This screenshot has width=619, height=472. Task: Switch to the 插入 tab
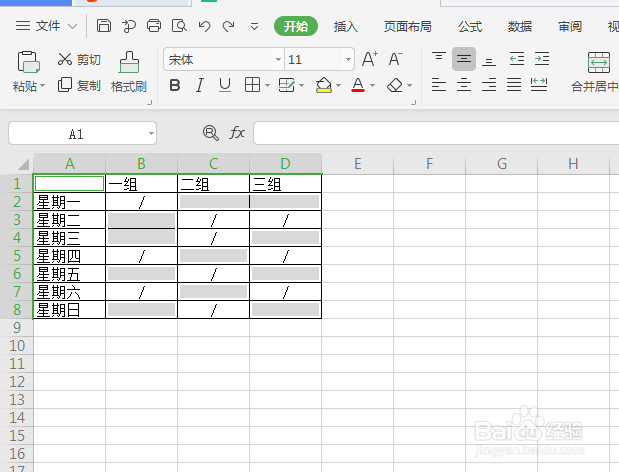[345, 26]
